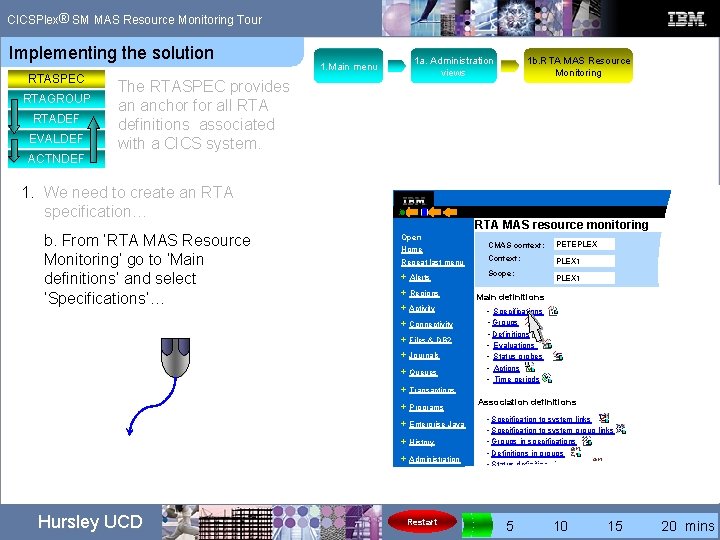Click the red Restart button
The height and width of the screenshot is (540, 720).
[x=422, y=522]
